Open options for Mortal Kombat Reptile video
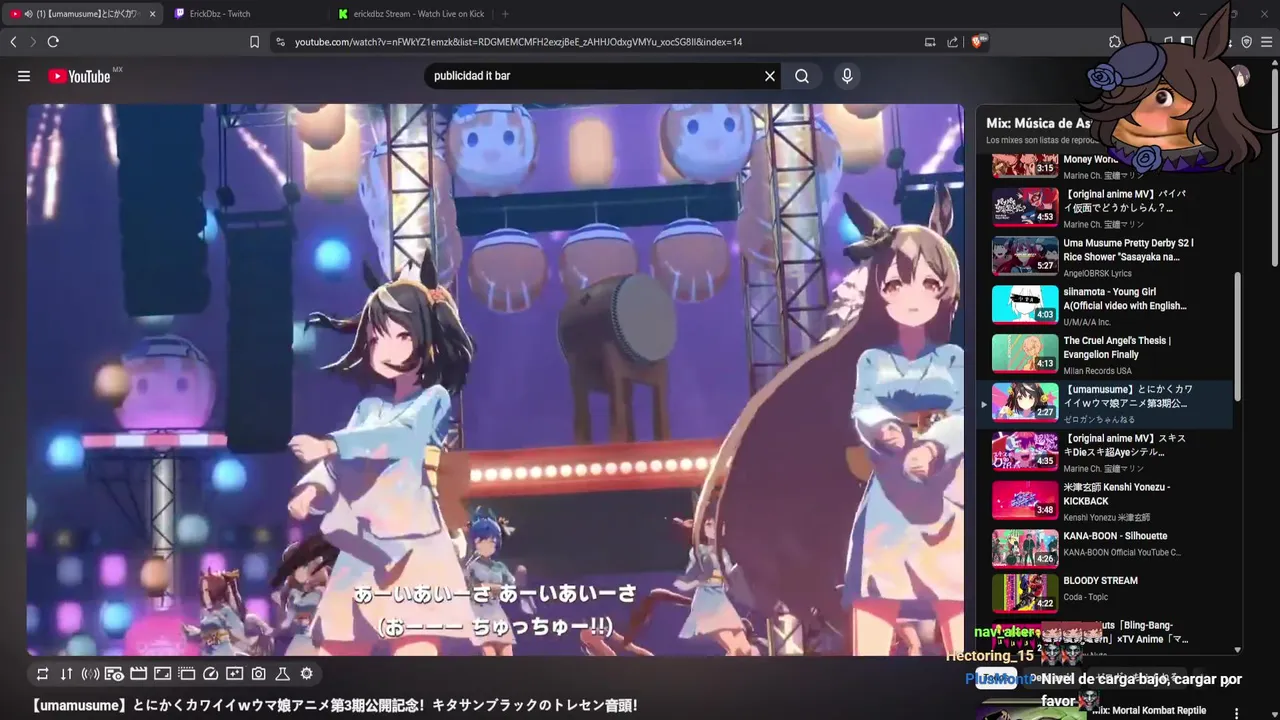 coord(1237,713)
